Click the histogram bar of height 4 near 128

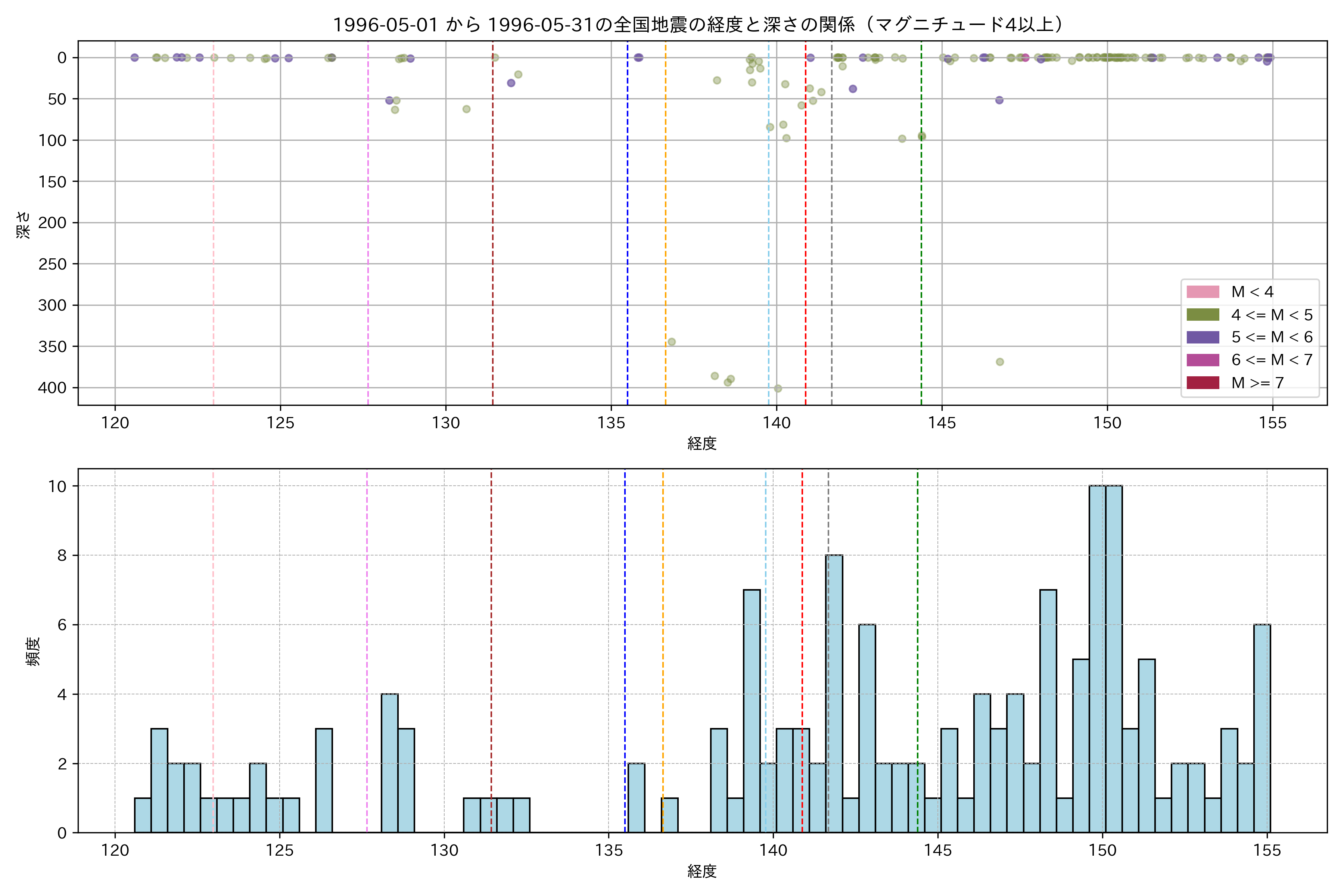tap(390, 763)
